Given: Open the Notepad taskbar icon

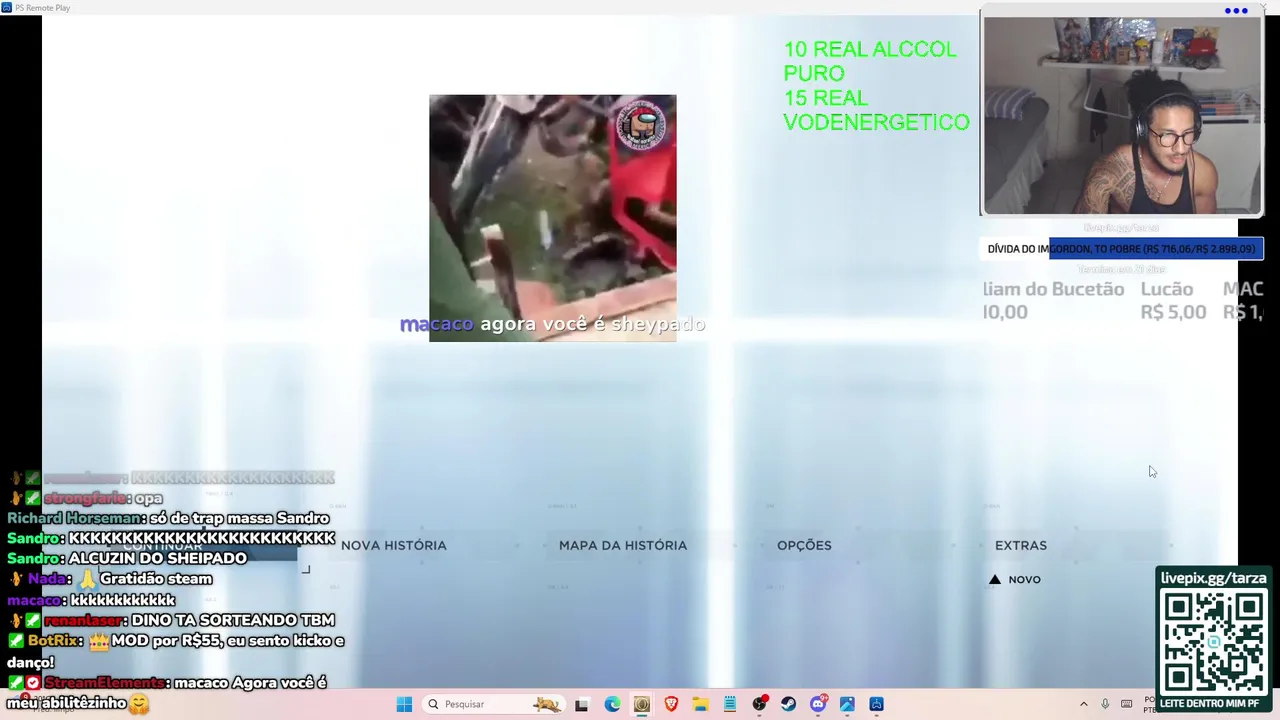Looking at the screenshot, I should pos(730,704).
